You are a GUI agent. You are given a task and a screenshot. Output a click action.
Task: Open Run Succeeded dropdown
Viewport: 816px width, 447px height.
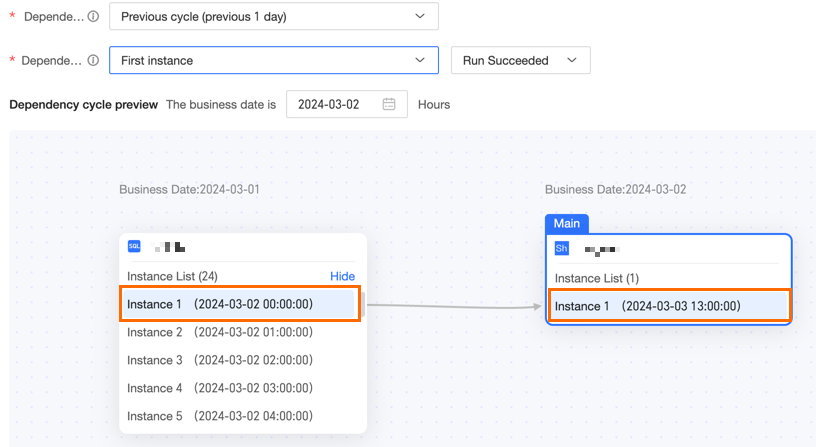520,60
